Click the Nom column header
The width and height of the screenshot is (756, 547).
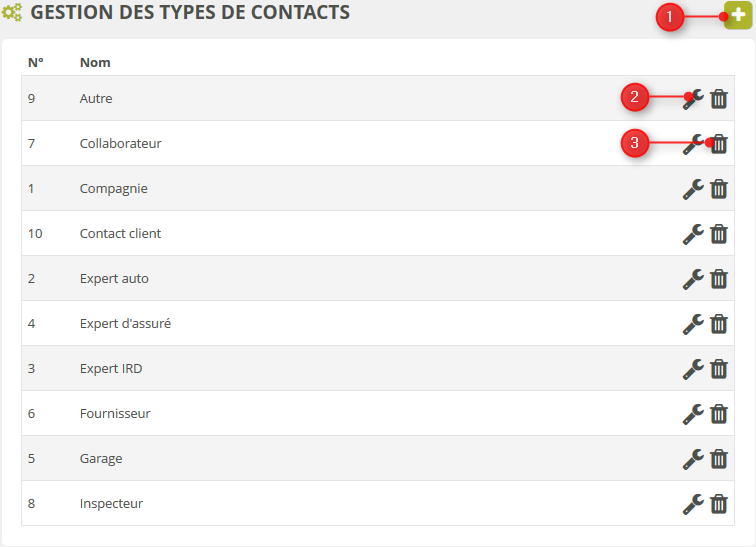[95, 62]
